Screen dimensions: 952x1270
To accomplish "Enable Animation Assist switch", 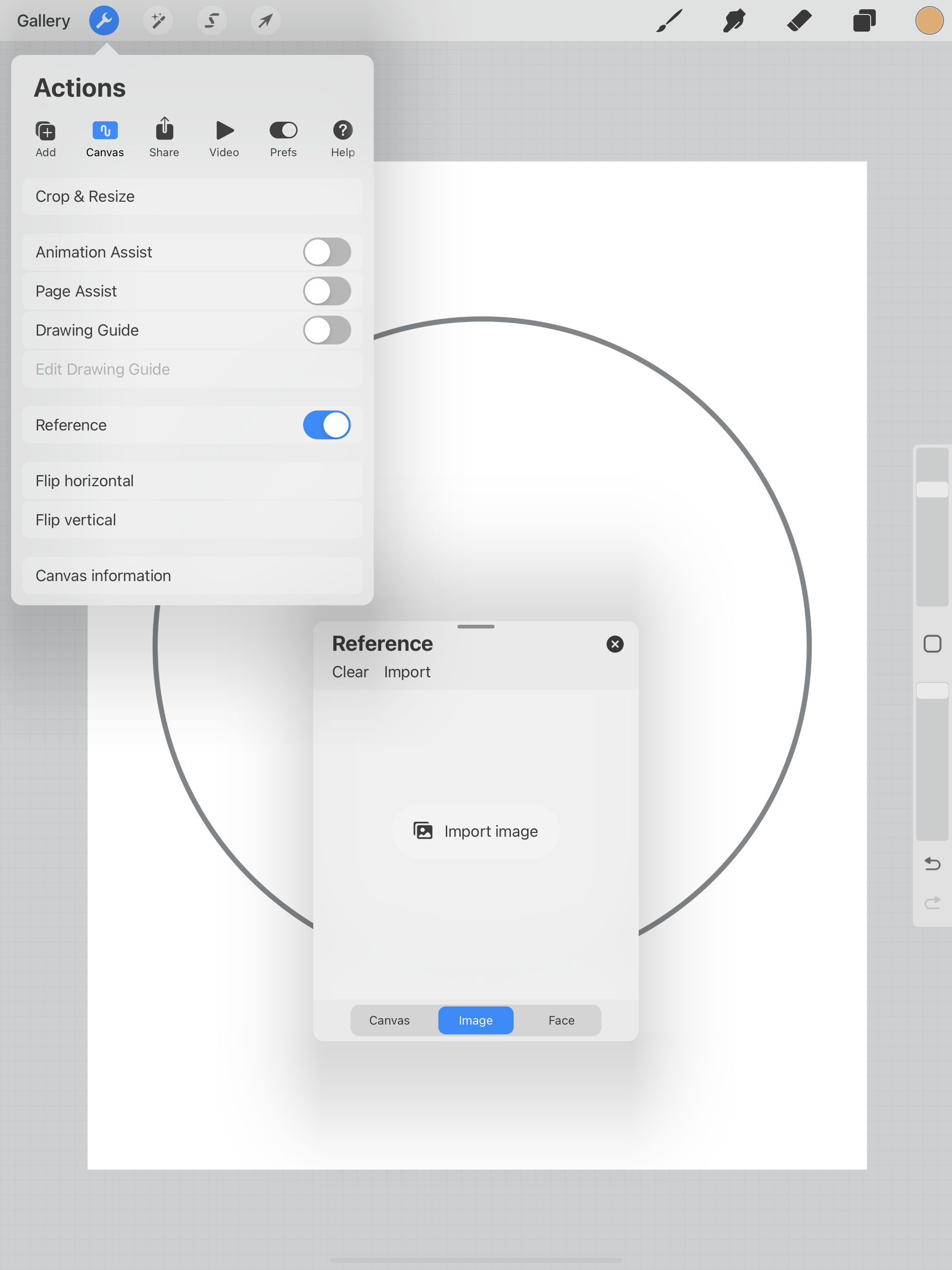I will pos(327,252).
